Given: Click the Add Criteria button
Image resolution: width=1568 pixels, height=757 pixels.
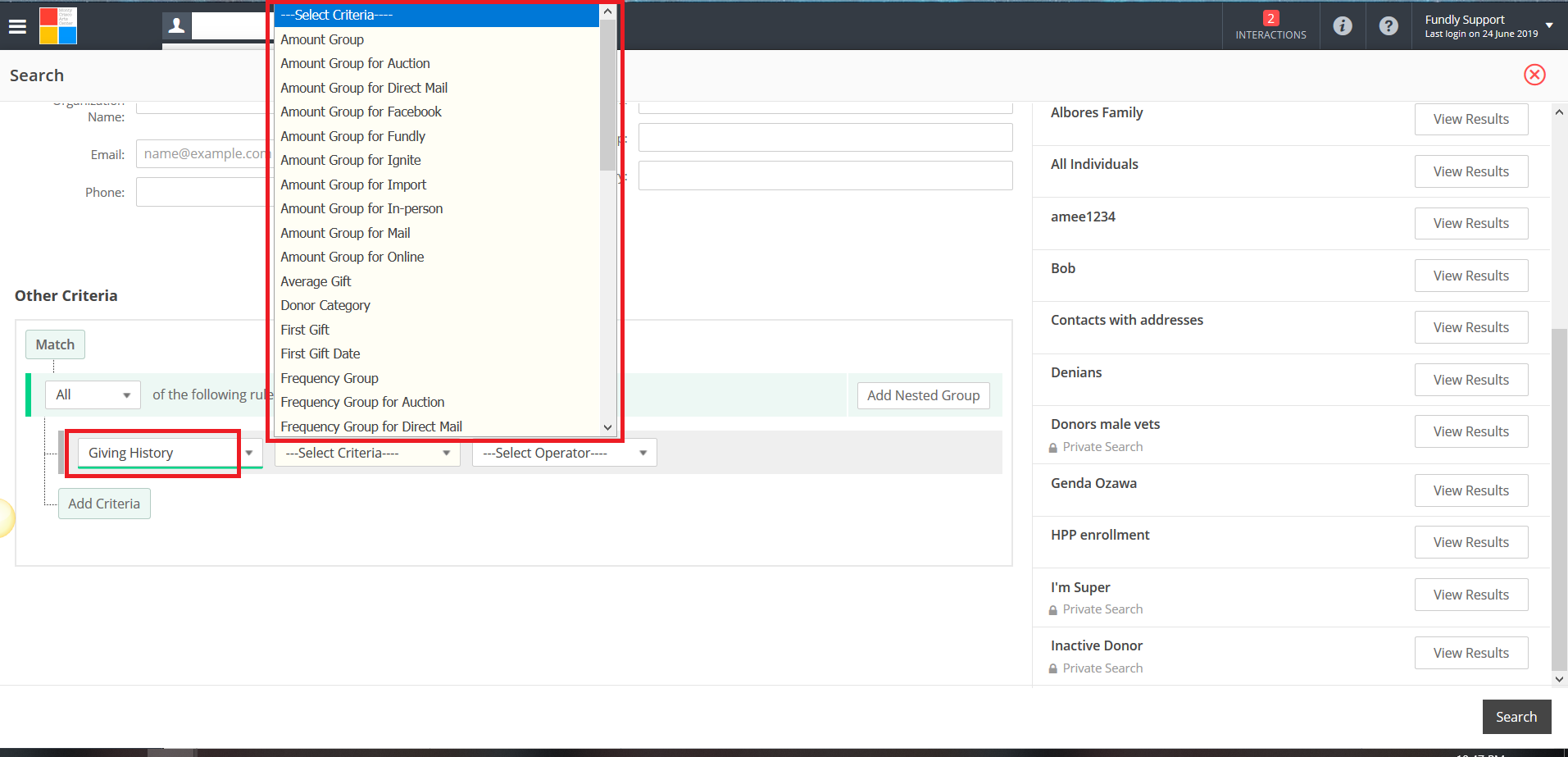Looking at the screenshot, I should pyautogui.click(x=104, y=504).
